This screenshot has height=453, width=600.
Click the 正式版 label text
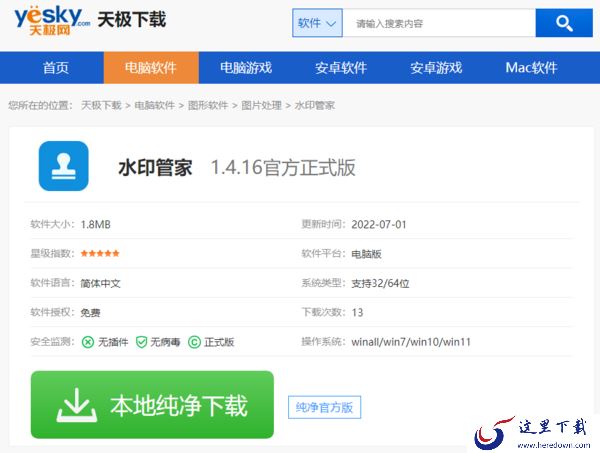point(219,342)
